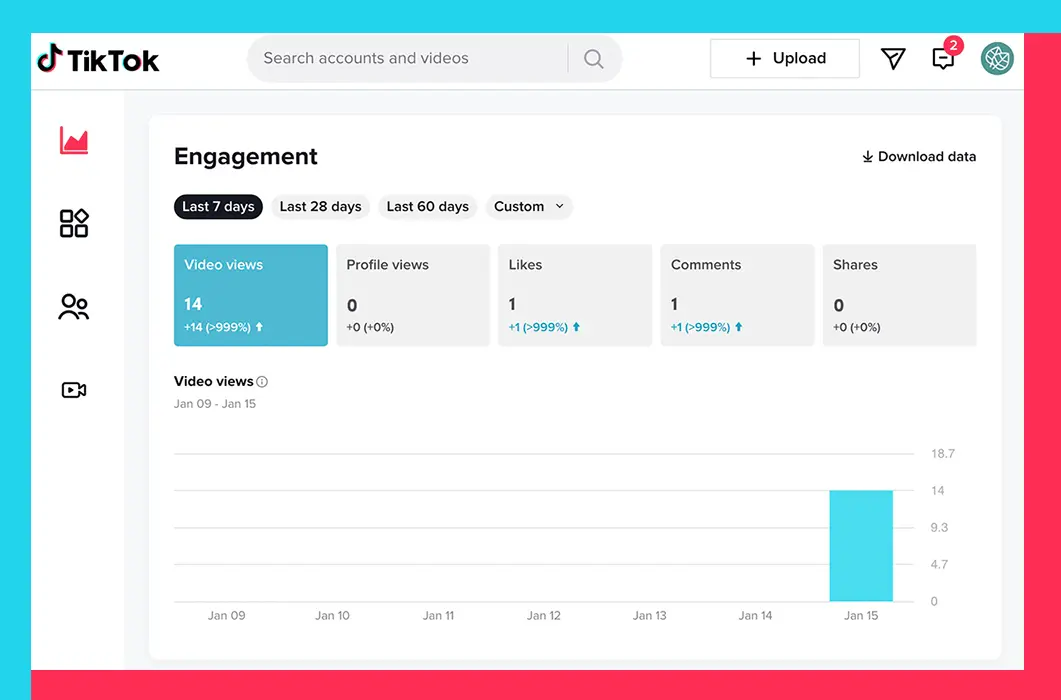Viewport: 1061px width, 700px height.
Task: Expand the Custom date range dropdown
Action: click(529, 207)
